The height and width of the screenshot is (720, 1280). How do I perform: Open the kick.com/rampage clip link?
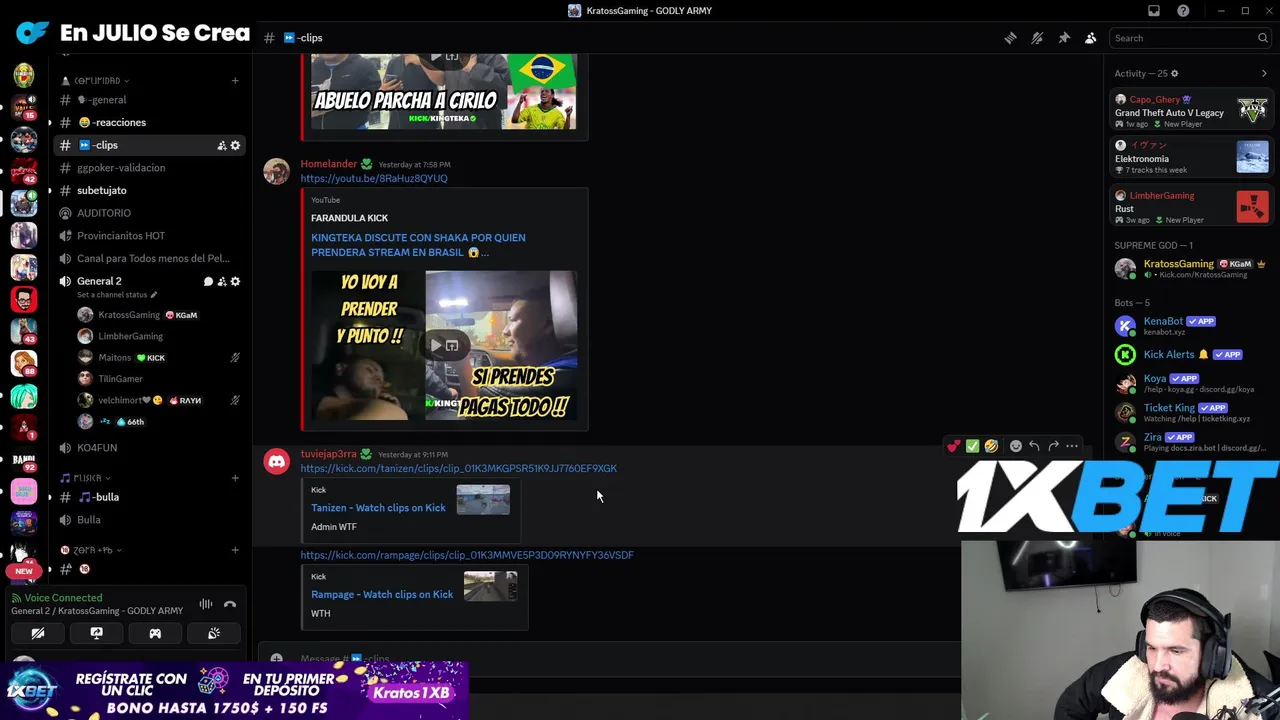tap(467, 555)
